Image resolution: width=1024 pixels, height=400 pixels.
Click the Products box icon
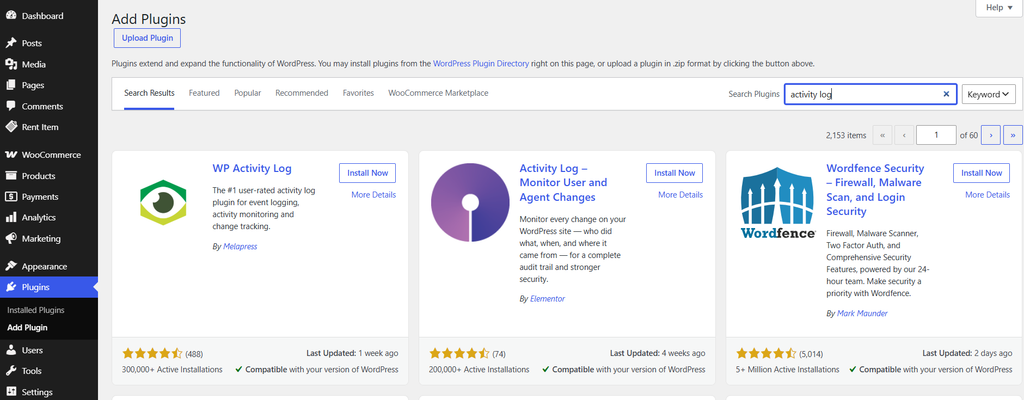(x=10, y=176)
